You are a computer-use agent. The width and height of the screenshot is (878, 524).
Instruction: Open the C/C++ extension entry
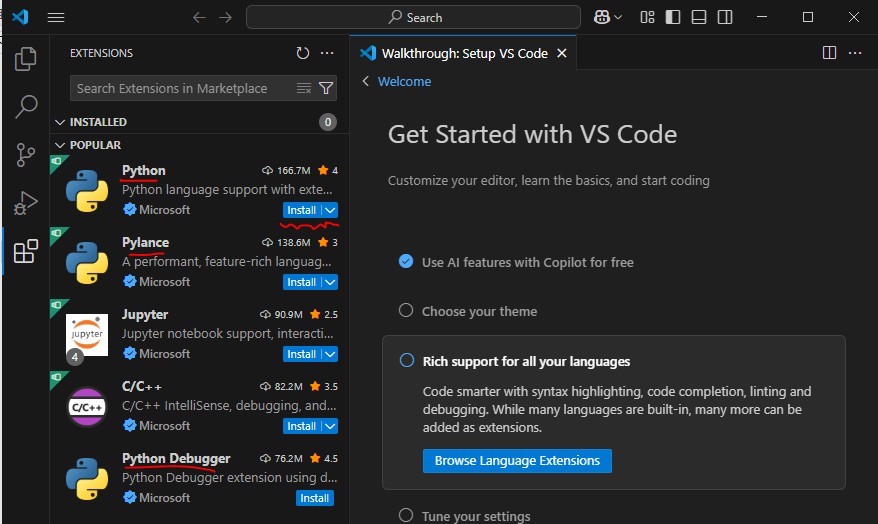click(x=199, y=406)
